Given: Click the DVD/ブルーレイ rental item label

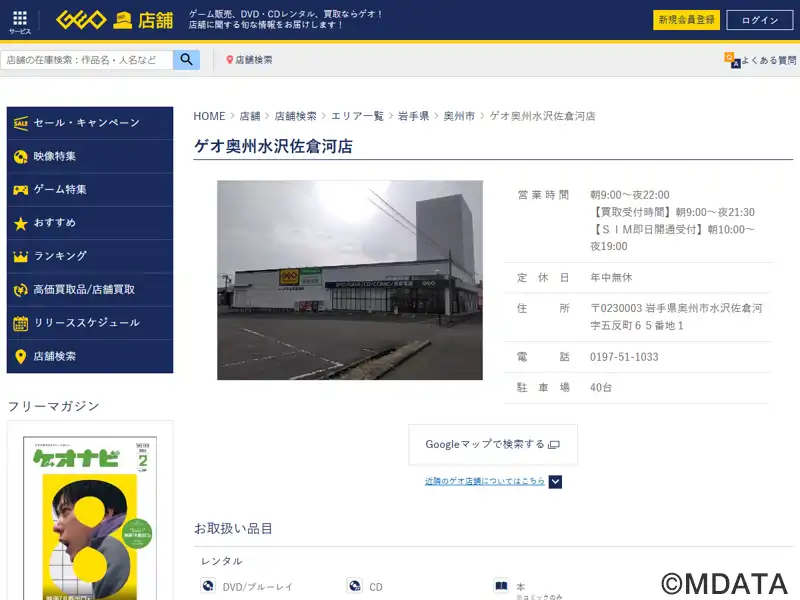Looking at the screenshot, I should pos(258,587).
